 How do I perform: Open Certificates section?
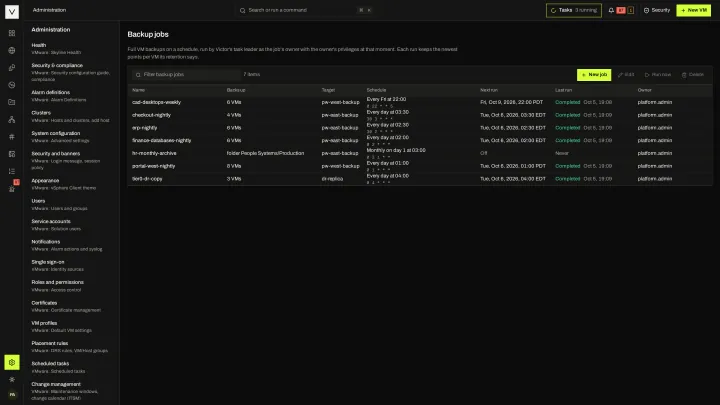point(71,306)
